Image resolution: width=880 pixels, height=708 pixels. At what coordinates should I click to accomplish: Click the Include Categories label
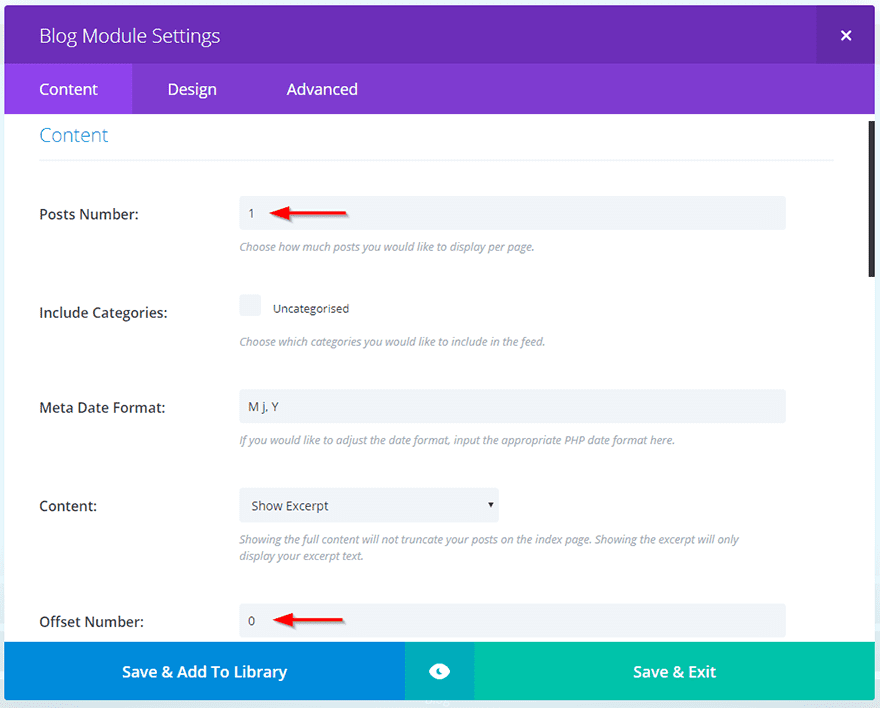tap(103, 313)
